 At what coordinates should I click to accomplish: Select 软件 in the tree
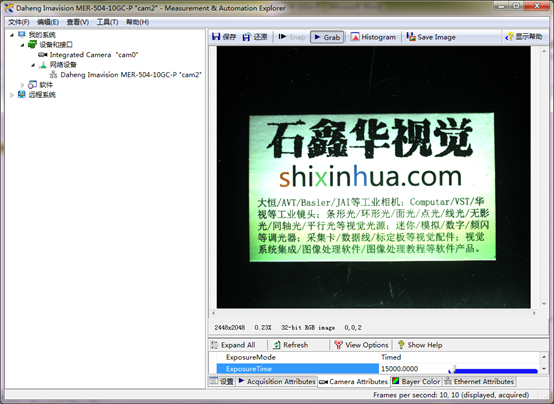(46, 85)
